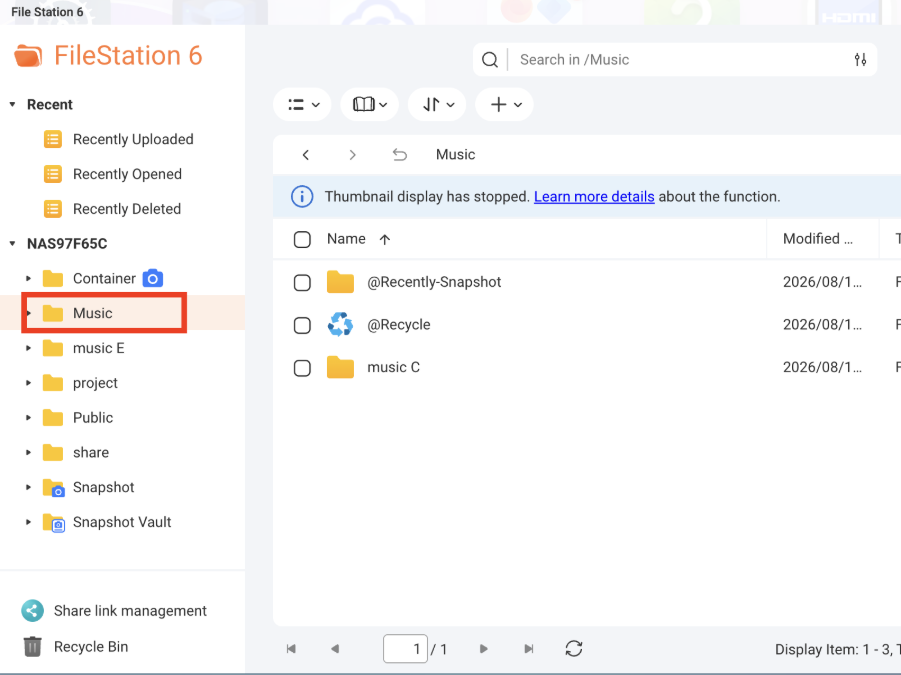The image size is (901, 675).
Task: Open the Recycle Bin
Action: point(91,647)
